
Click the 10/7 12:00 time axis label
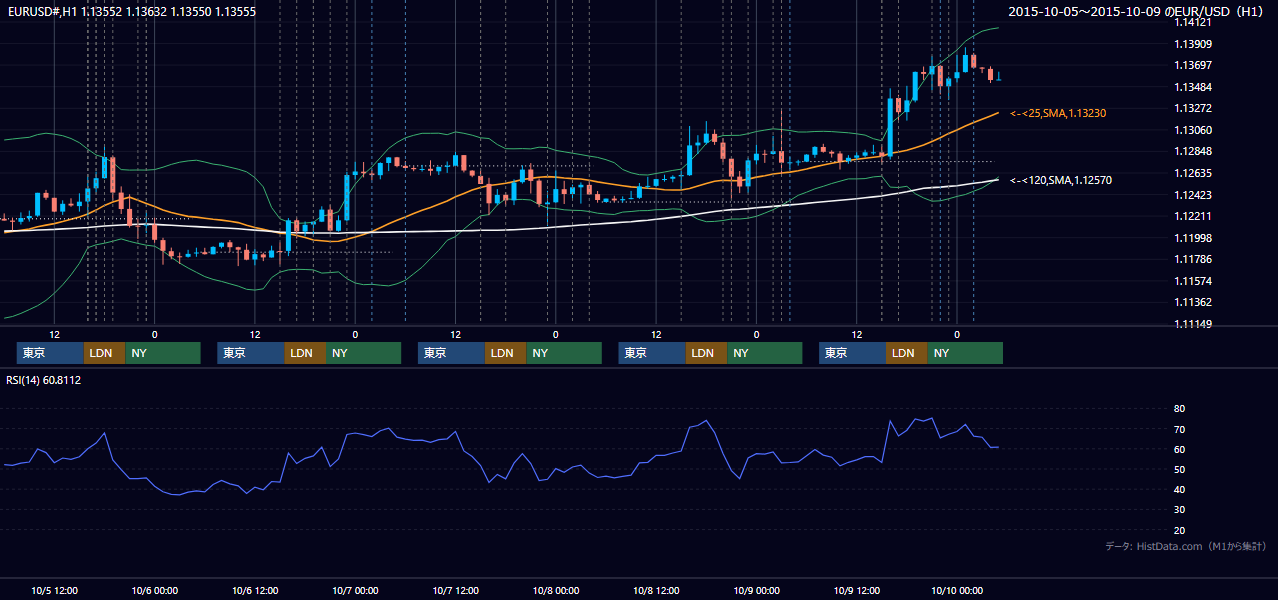tap(456, 590)
